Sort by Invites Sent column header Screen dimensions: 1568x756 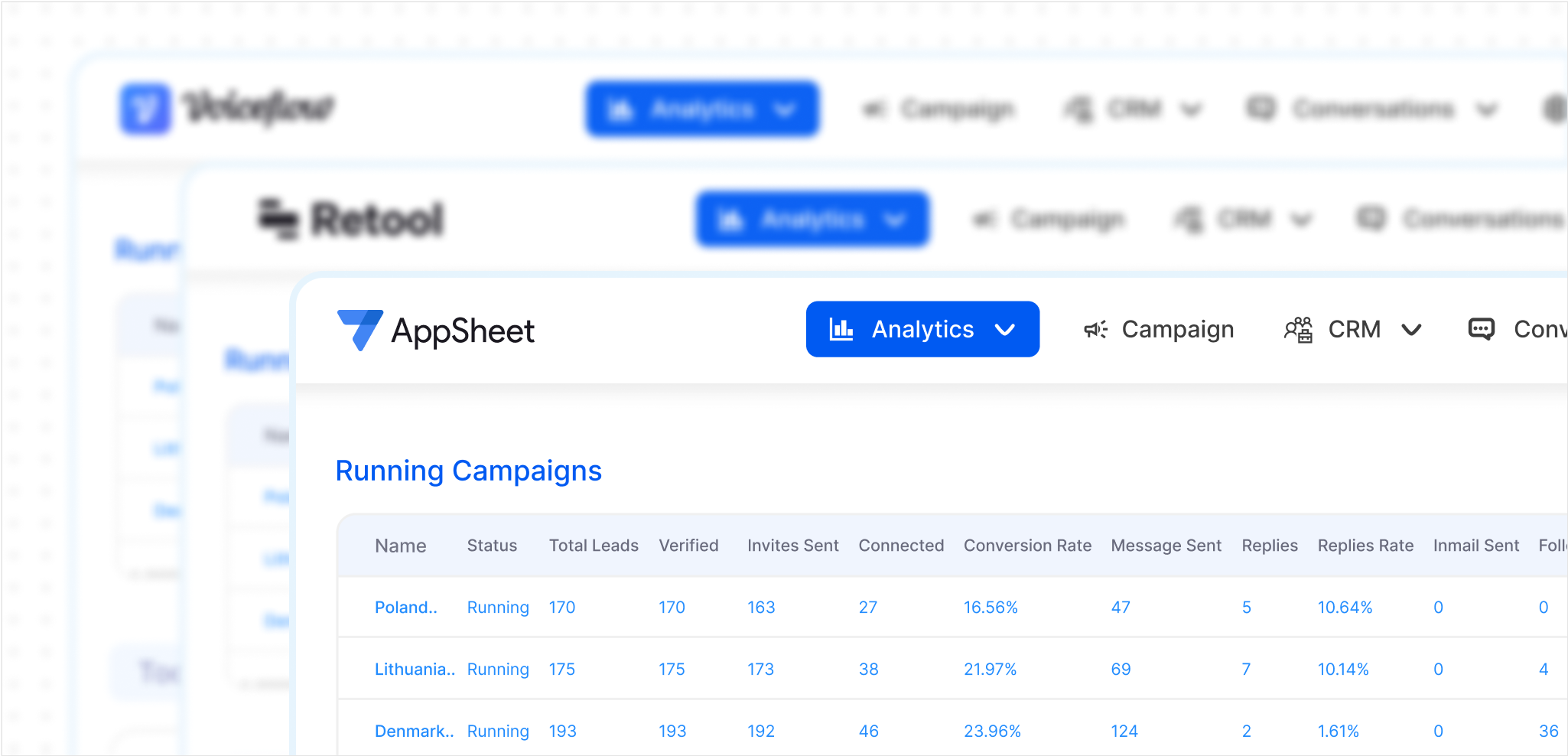point(792,546)
